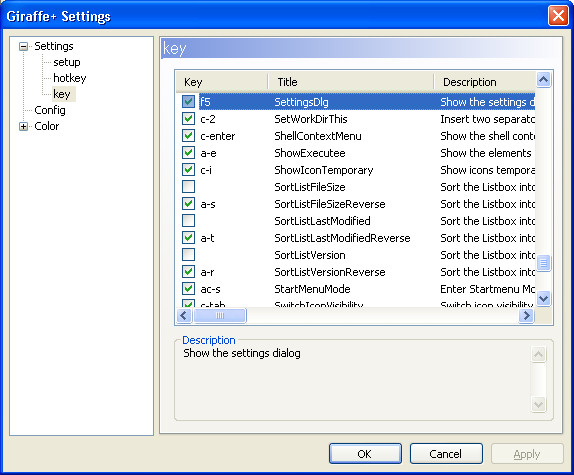574x475 pixels.
Task: Uncheck the a-r SortListVersionReverse checkbox
Action: (x=189, y=272)
